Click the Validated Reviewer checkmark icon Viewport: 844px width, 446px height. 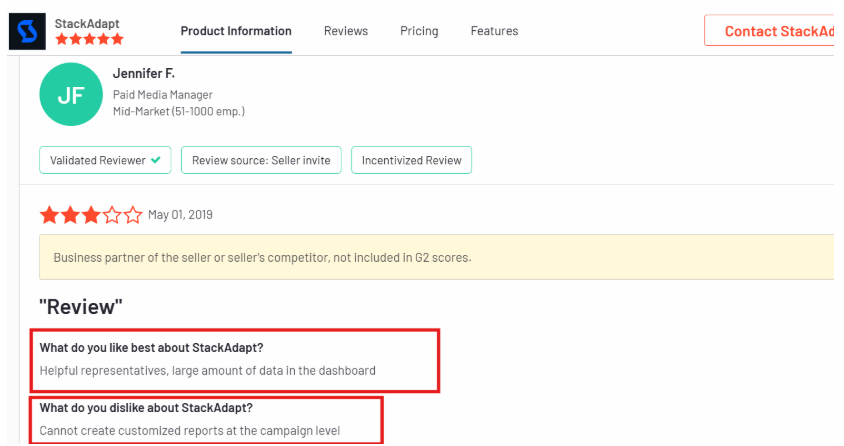[156, 160]
